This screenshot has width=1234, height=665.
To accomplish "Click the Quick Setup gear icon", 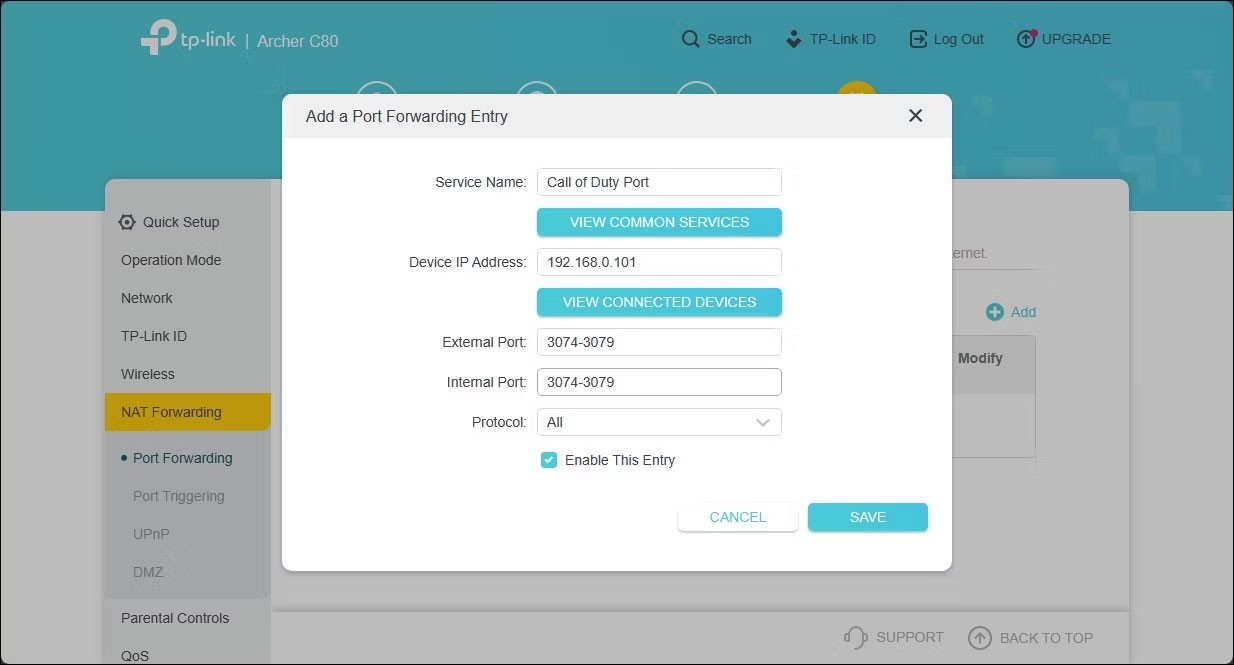I will [x=127, y=222].
